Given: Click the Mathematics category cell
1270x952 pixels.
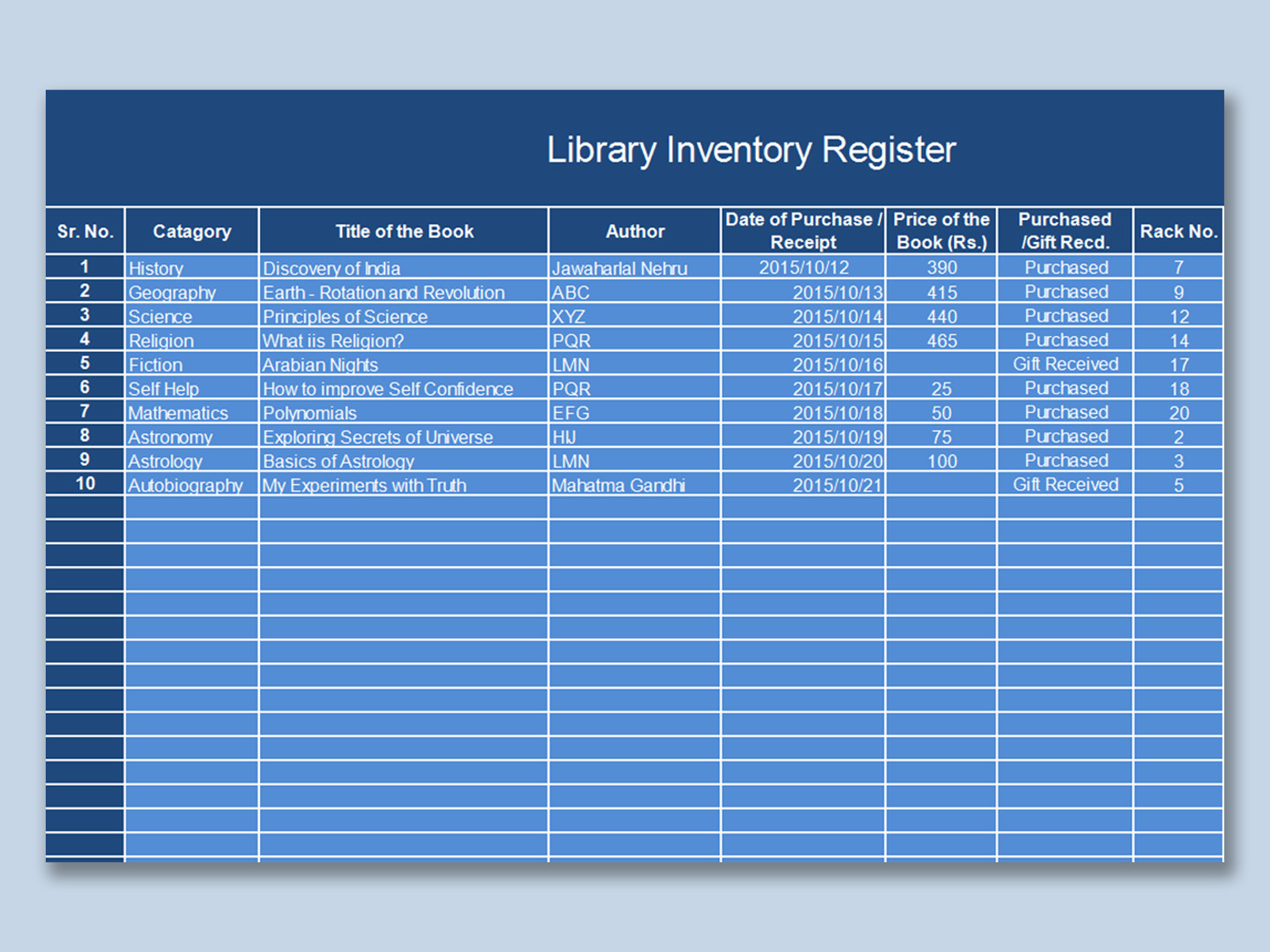Looking at the screenshot, I should [191, 412].
